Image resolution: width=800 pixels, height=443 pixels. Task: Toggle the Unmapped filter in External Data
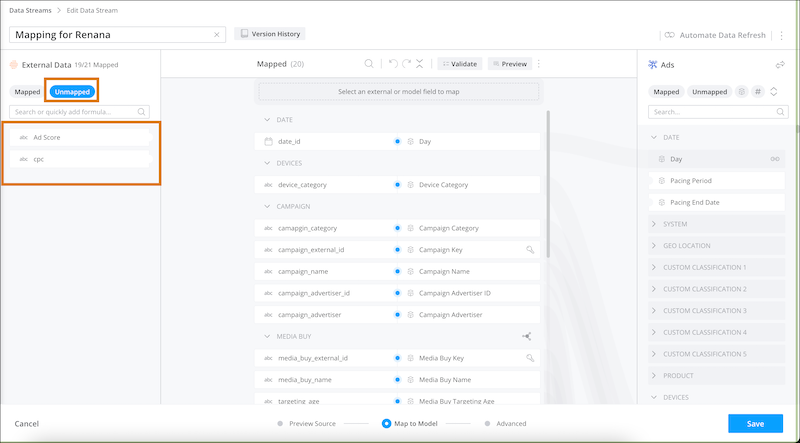(x=72, y=92)
